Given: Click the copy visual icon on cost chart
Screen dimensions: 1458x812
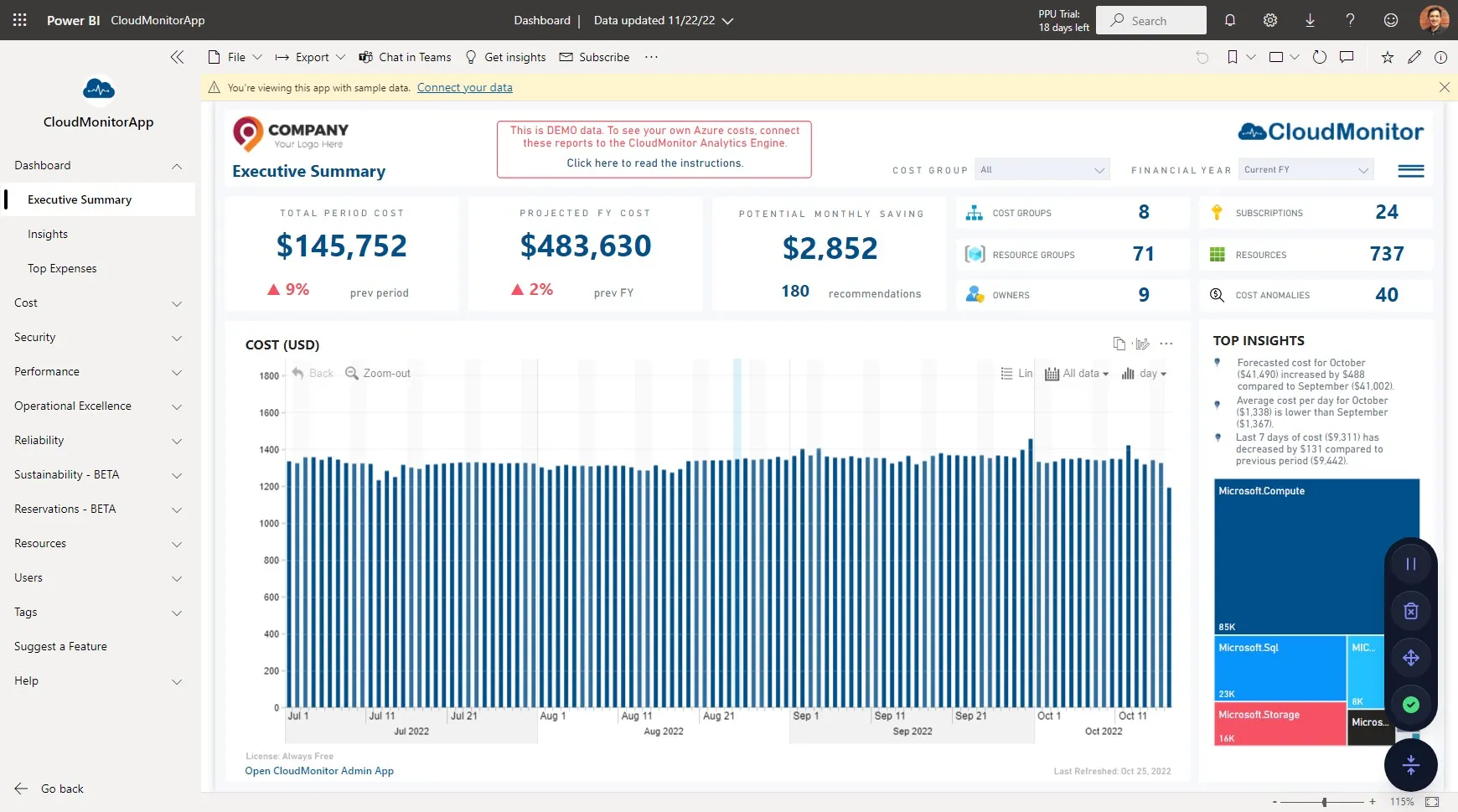Looking at the screenshot, I should coord(1119,344).
